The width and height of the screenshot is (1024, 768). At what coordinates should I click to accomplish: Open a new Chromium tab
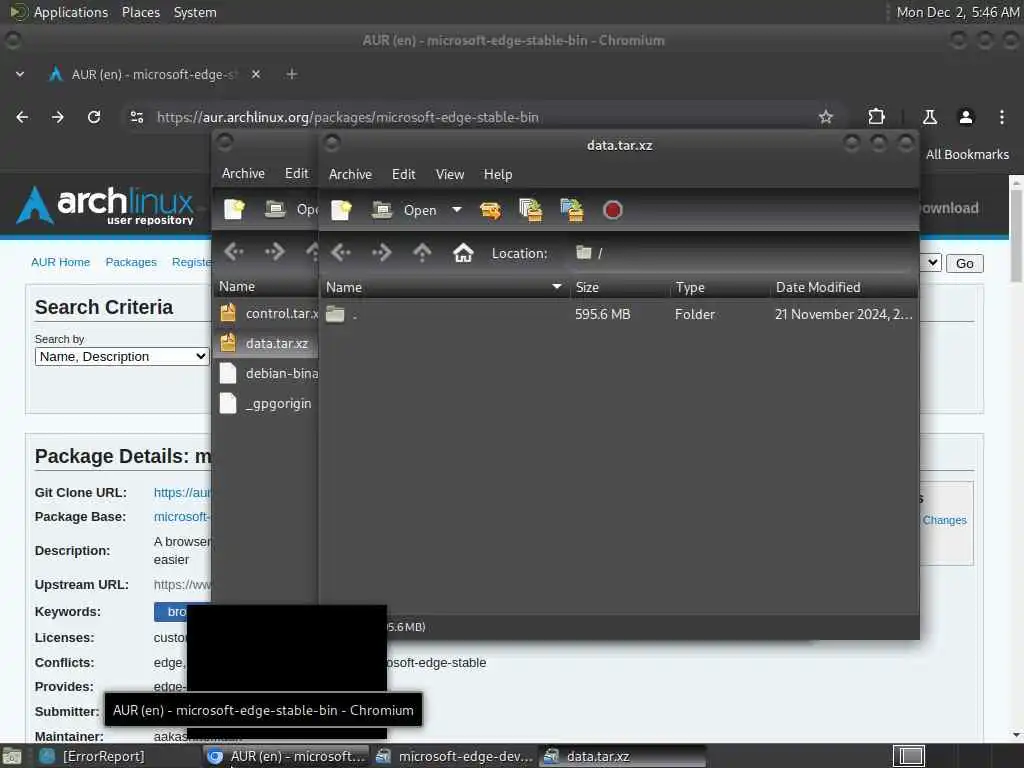point(292,74)
